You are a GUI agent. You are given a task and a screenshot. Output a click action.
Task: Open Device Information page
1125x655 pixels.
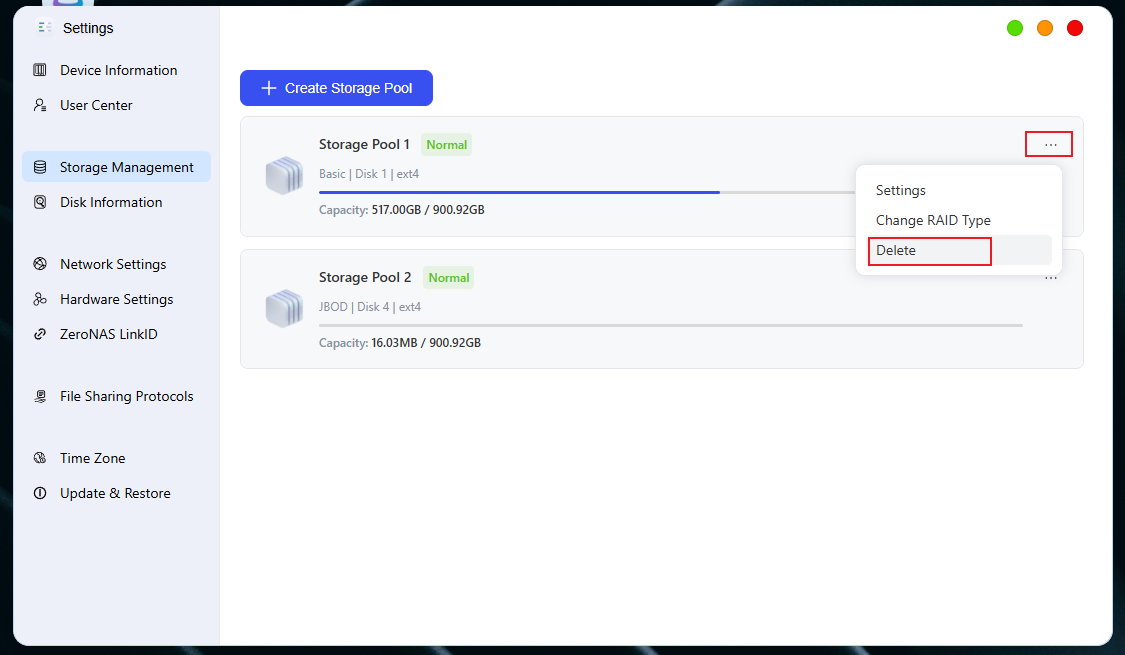(x=116, y=70)
